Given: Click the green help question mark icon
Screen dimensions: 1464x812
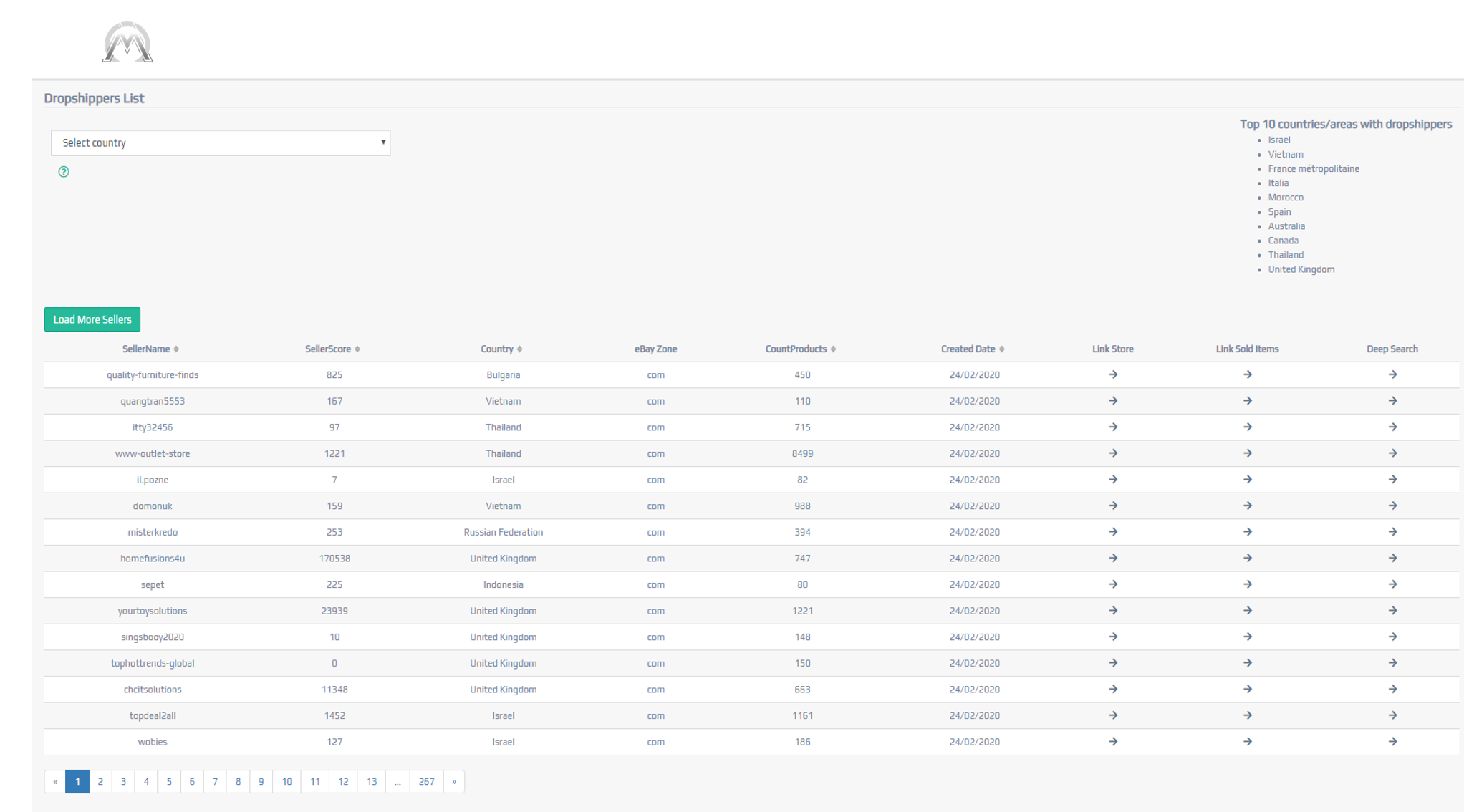Looking at the screenshot, I should tap(64, 172).
